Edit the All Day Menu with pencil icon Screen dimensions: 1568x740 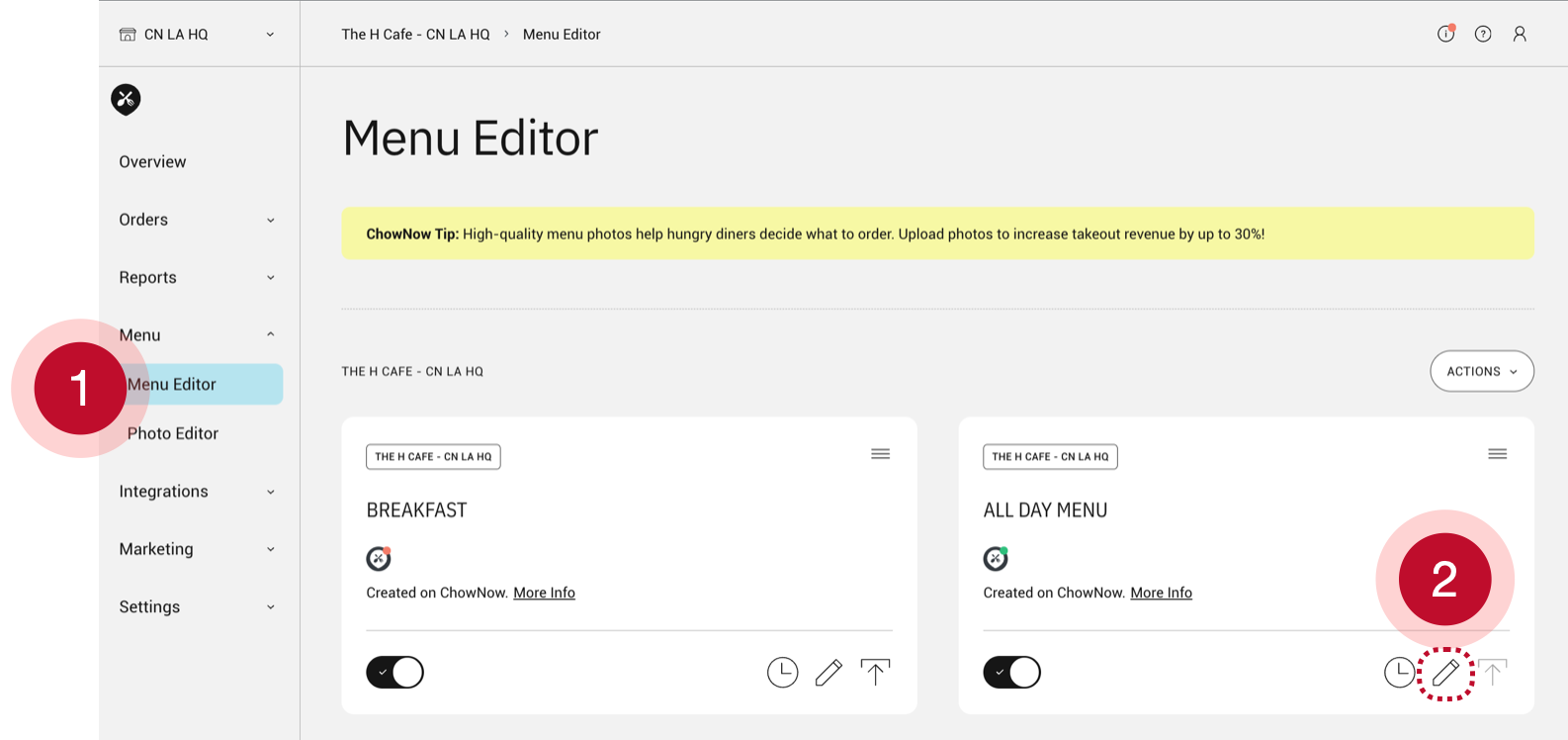coord(1445,673)
